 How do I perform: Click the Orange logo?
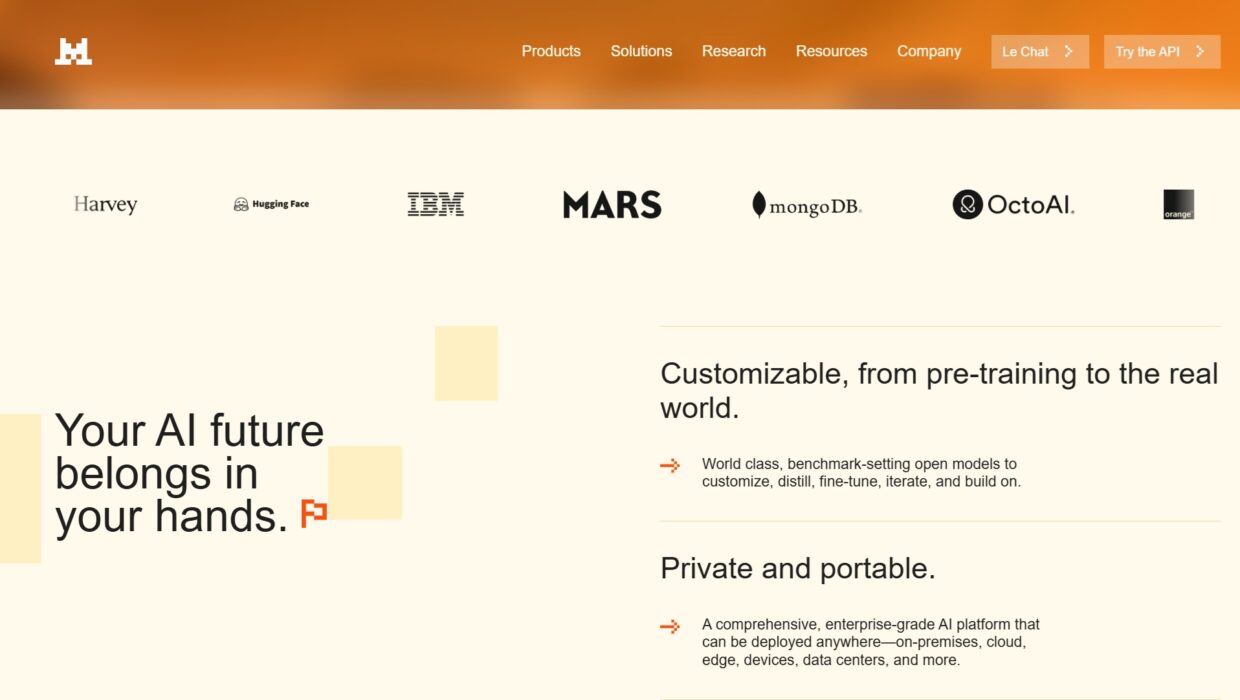tap(1178, 205)
